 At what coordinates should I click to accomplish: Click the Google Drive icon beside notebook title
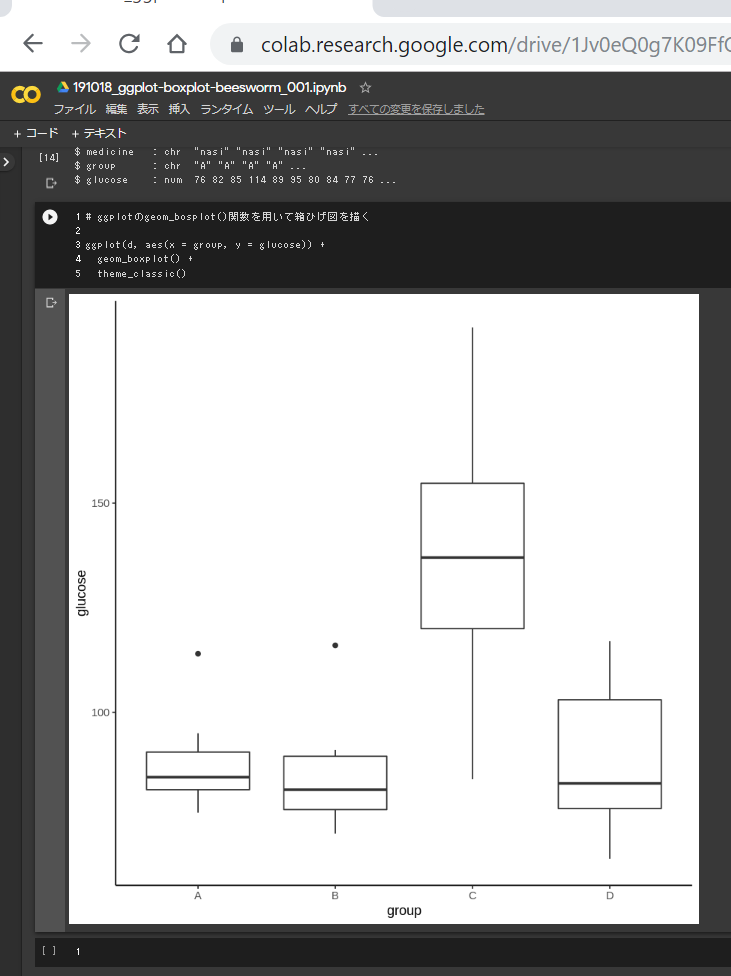(x=62, y=88)
